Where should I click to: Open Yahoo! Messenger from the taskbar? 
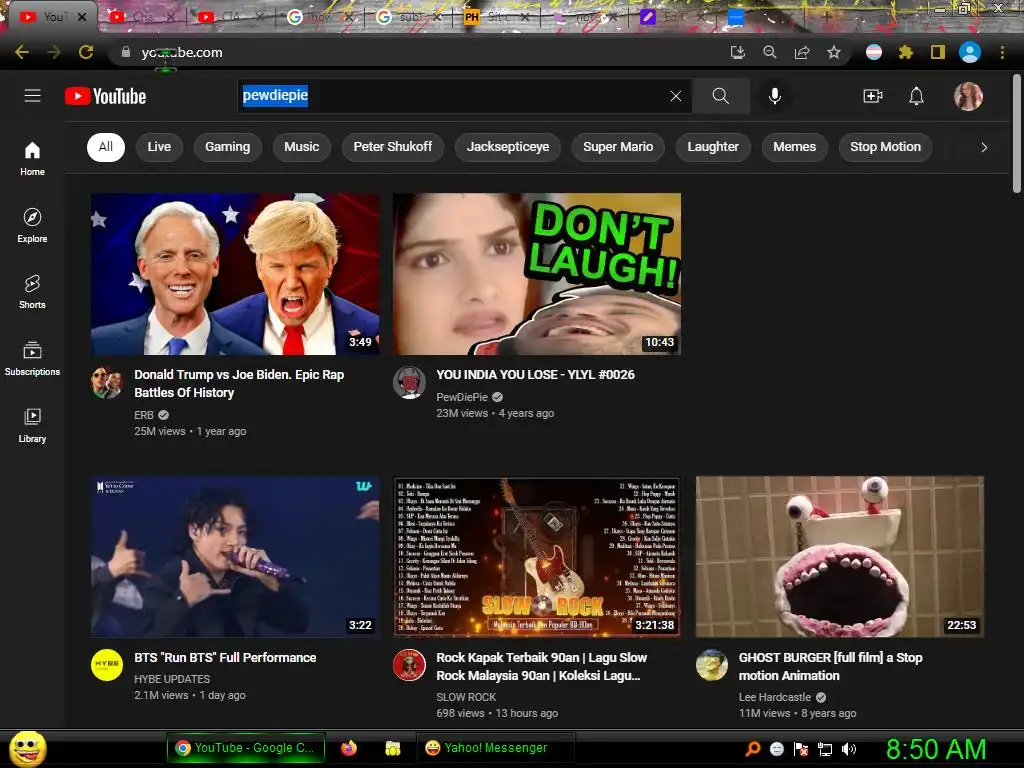[496, 748]
